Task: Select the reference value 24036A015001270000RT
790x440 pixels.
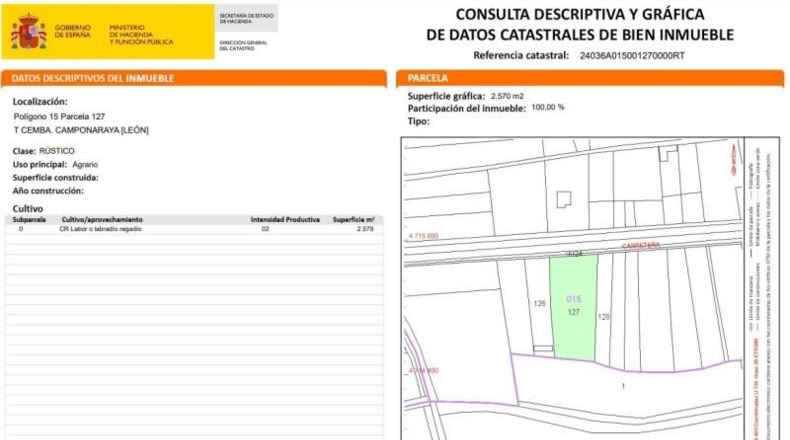Action: (632, 56)
